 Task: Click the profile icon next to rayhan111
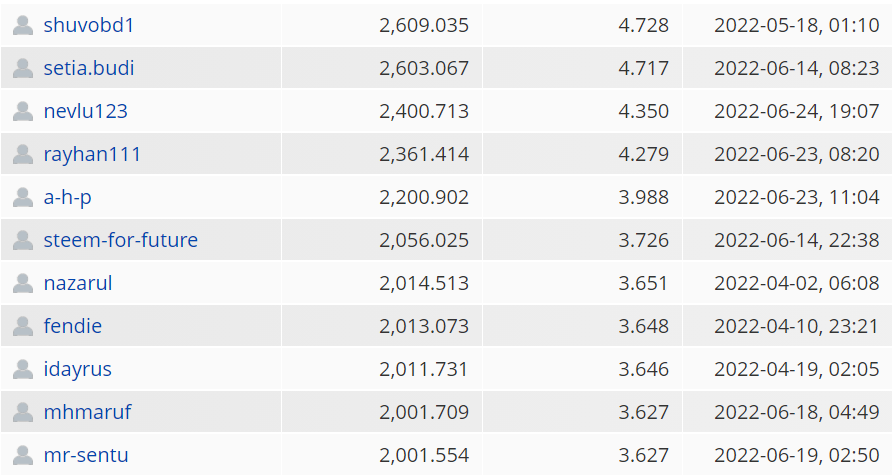click(23, 154)
